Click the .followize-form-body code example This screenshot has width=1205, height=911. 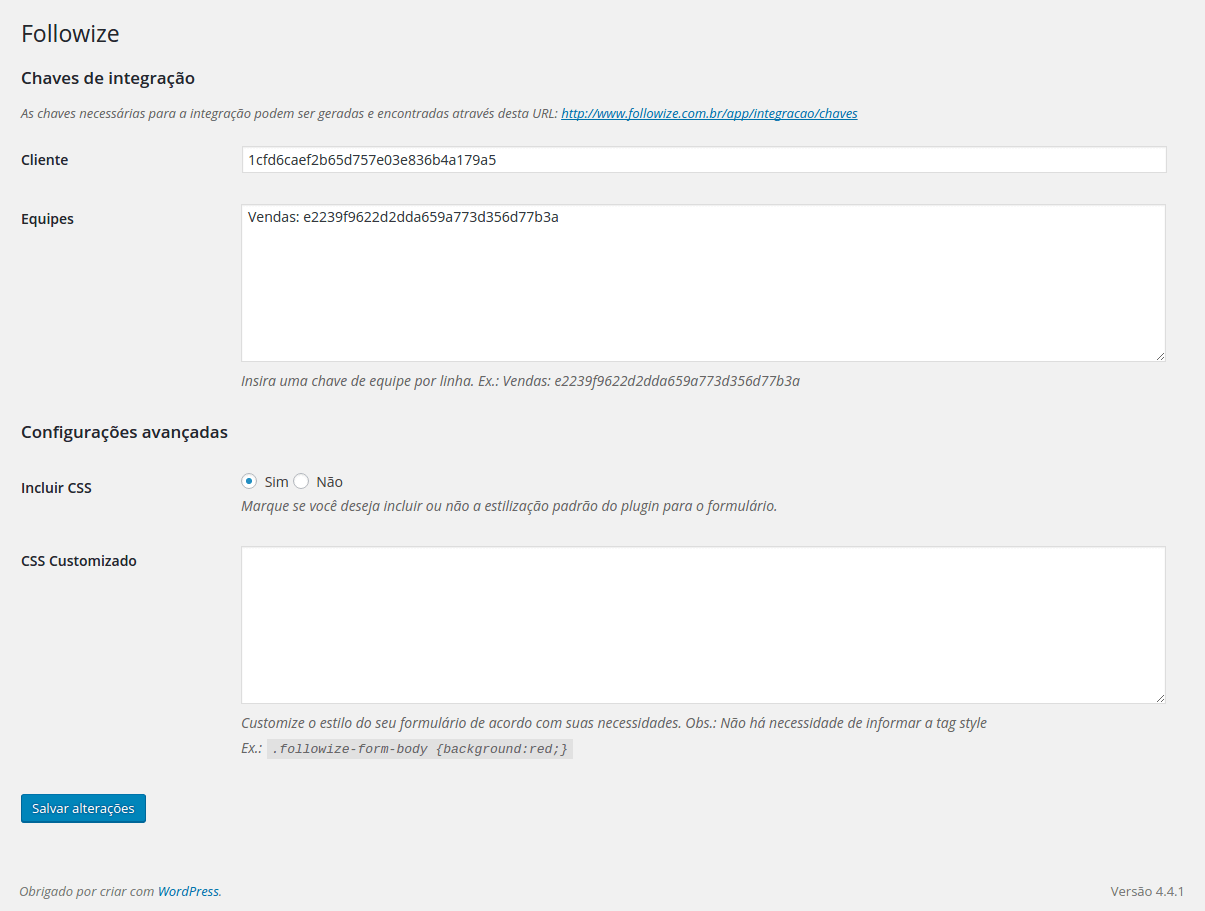(420, 749)
